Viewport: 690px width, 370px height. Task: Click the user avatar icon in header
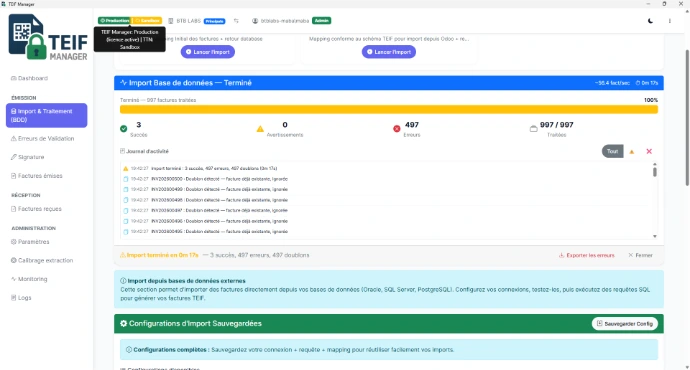coord(255,21)
